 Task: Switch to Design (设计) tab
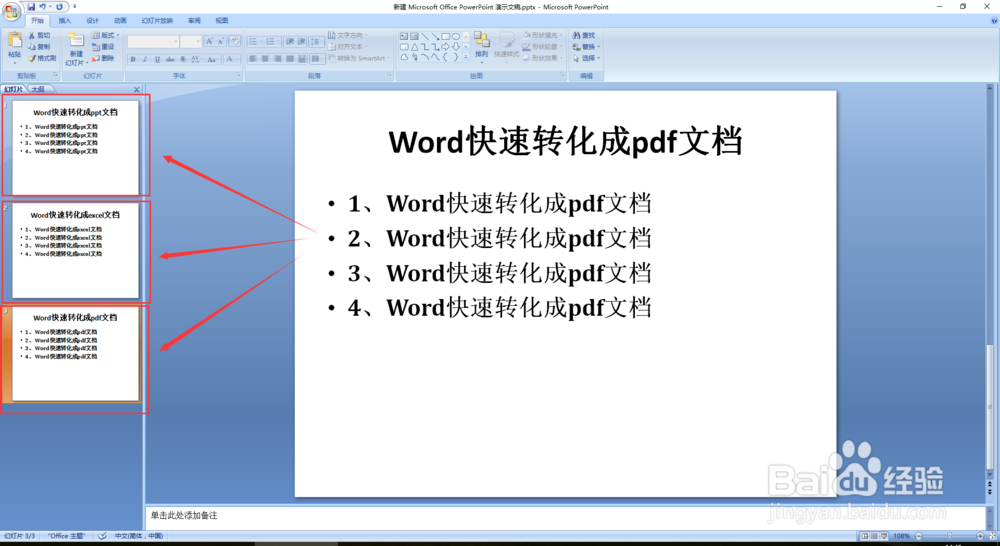(x=92, y=20)
